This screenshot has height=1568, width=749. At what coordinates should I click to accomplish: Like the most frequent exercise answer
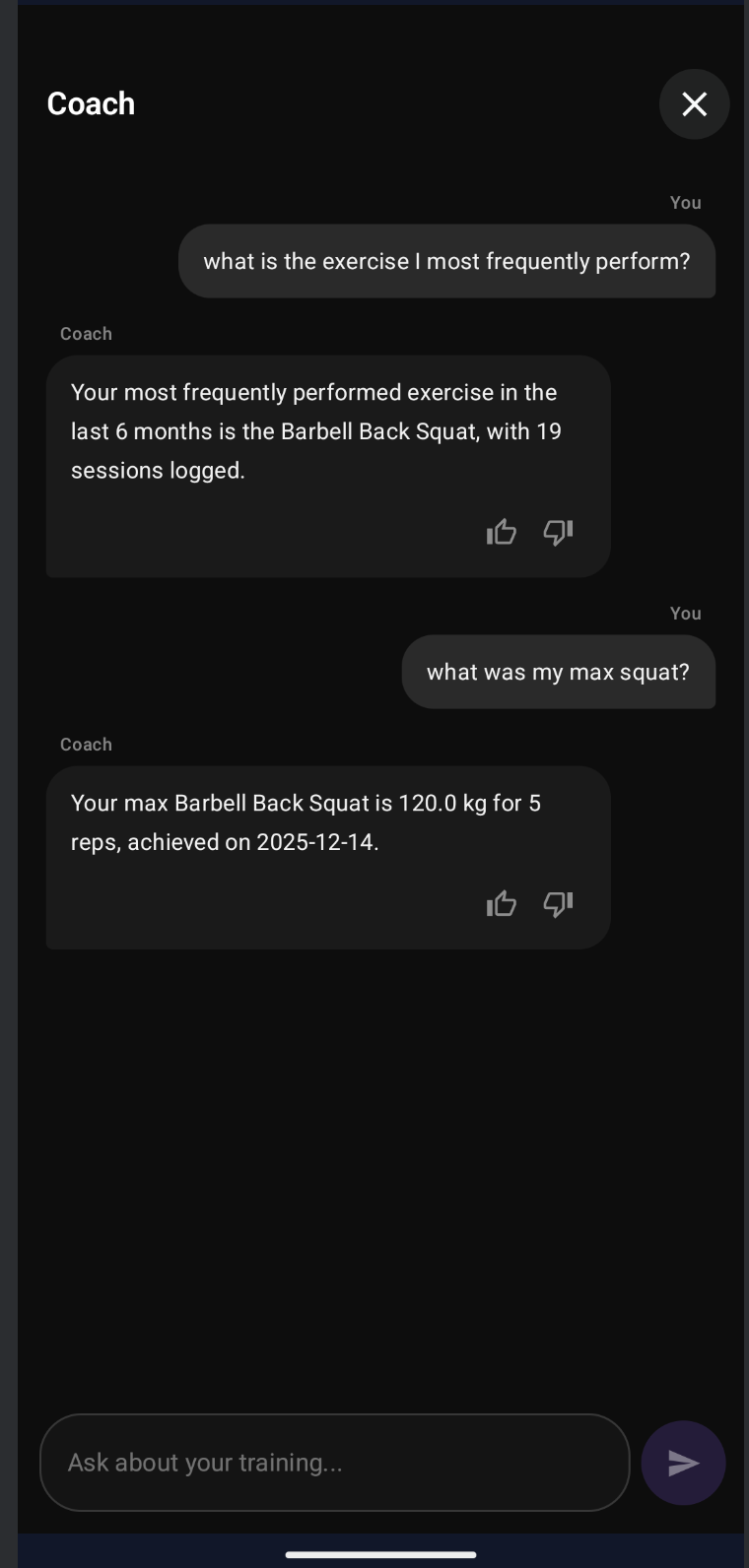tap(502, 533)
